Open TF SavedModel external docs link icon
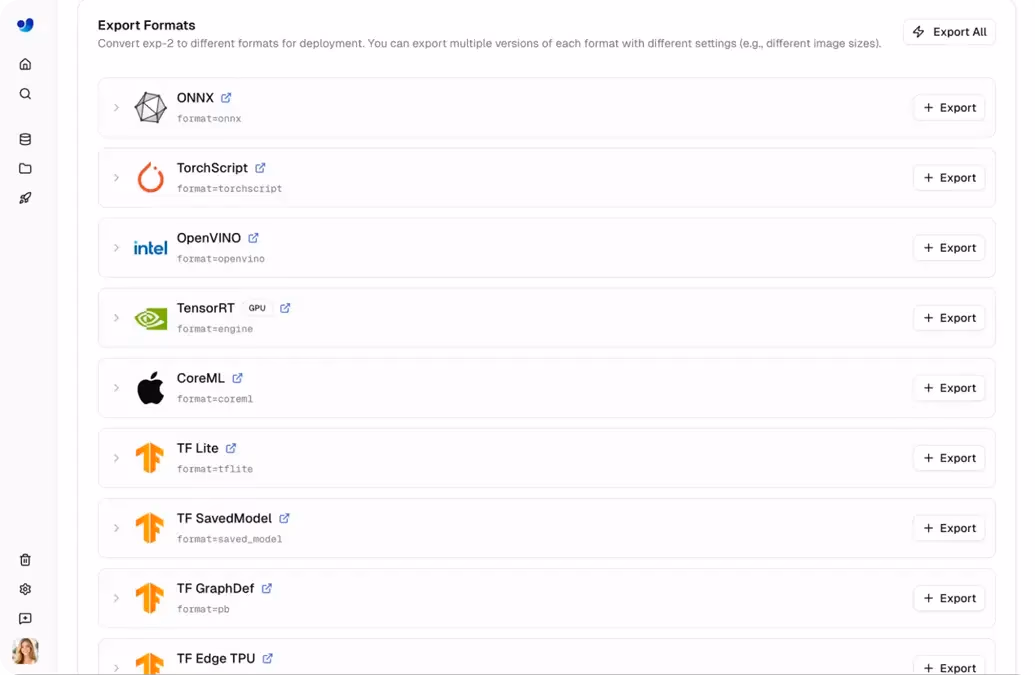This screenshot has width=1035, height=675. tap(284, 518)
